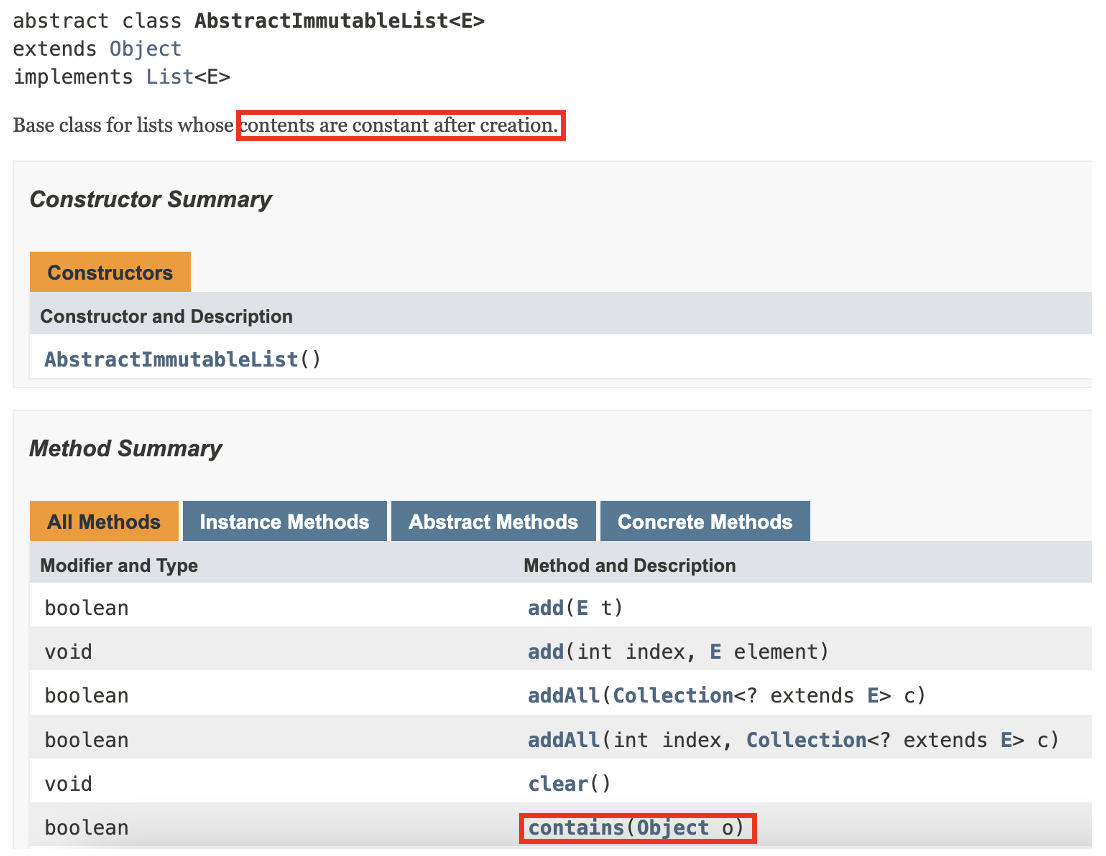
Task: Click 'void' in the clear() row
Action: click(x=68, y=784)
